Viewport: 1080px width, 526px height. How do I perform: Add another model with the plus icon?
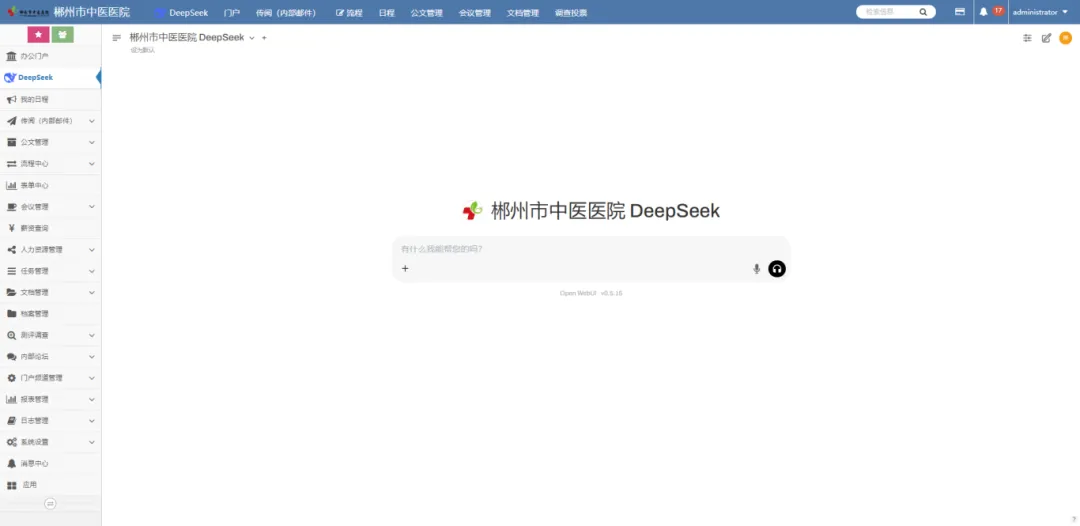point(264,38)
